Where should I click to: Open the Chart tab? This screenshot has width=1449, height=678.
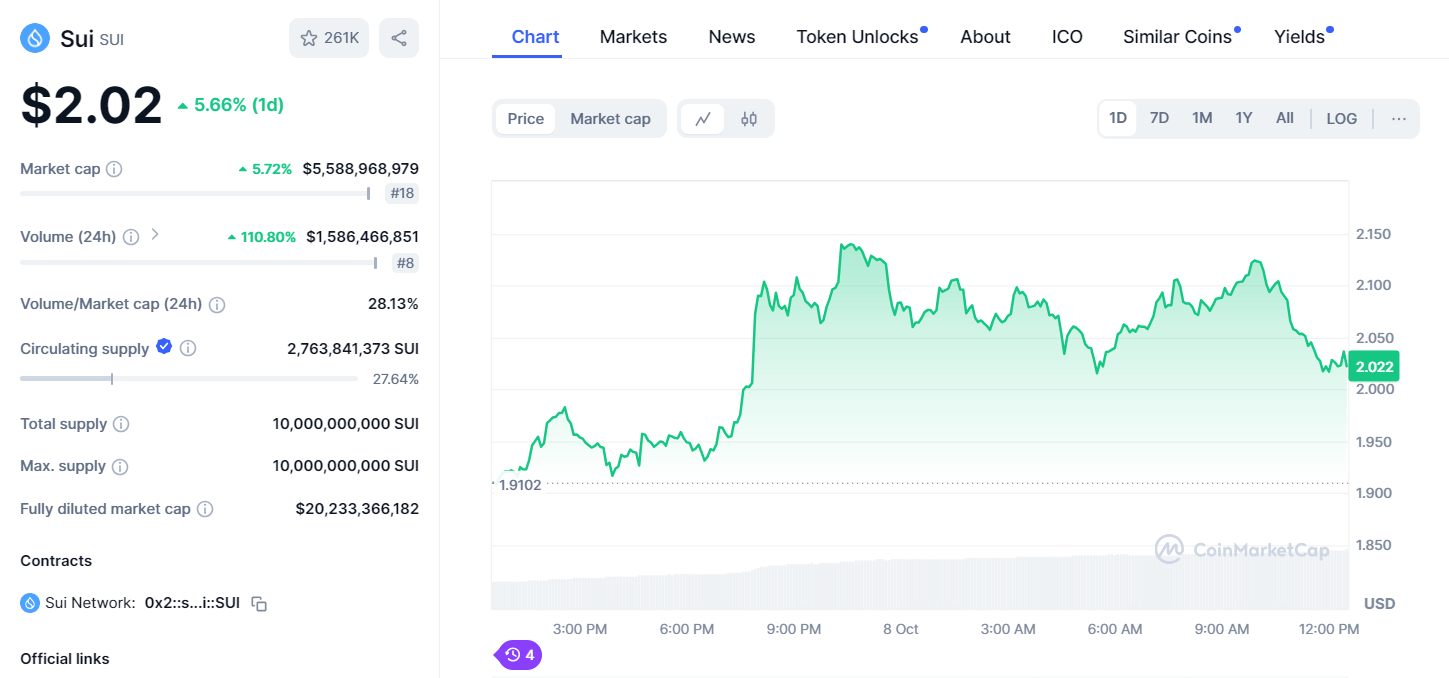coord(535,37)
